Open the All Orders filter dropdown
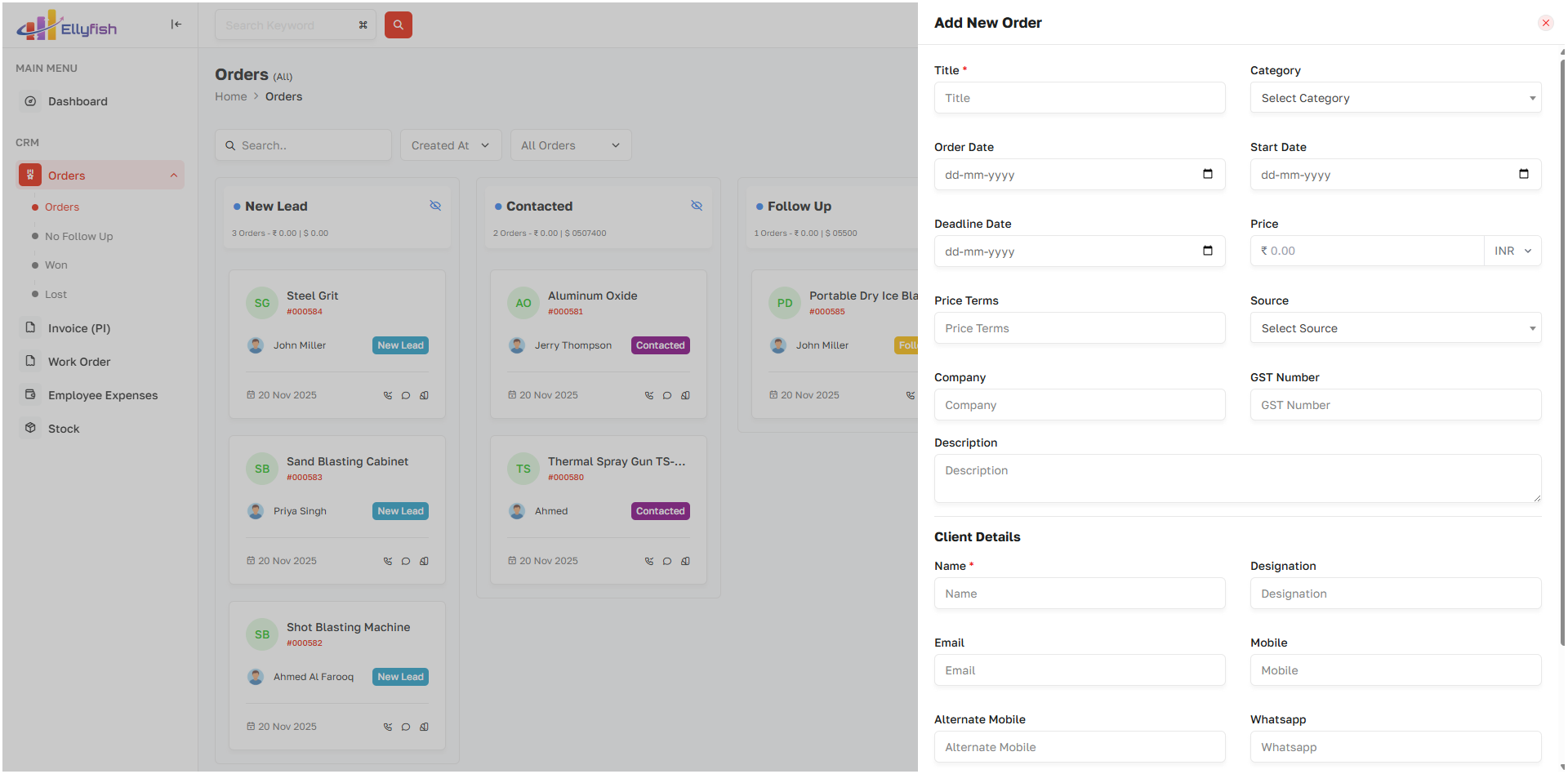This screenshot has width=1568, height=774. click(570, 145)
